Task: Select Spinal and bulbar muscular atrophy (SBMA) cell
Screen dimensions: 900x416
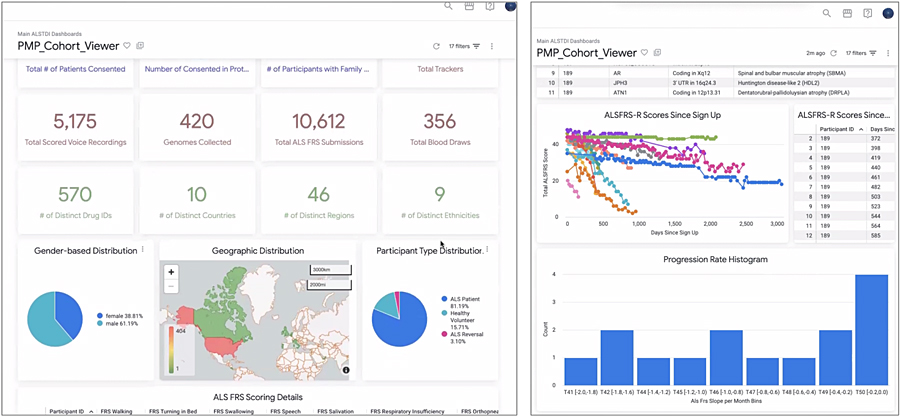Action: [x=793, y=73]
